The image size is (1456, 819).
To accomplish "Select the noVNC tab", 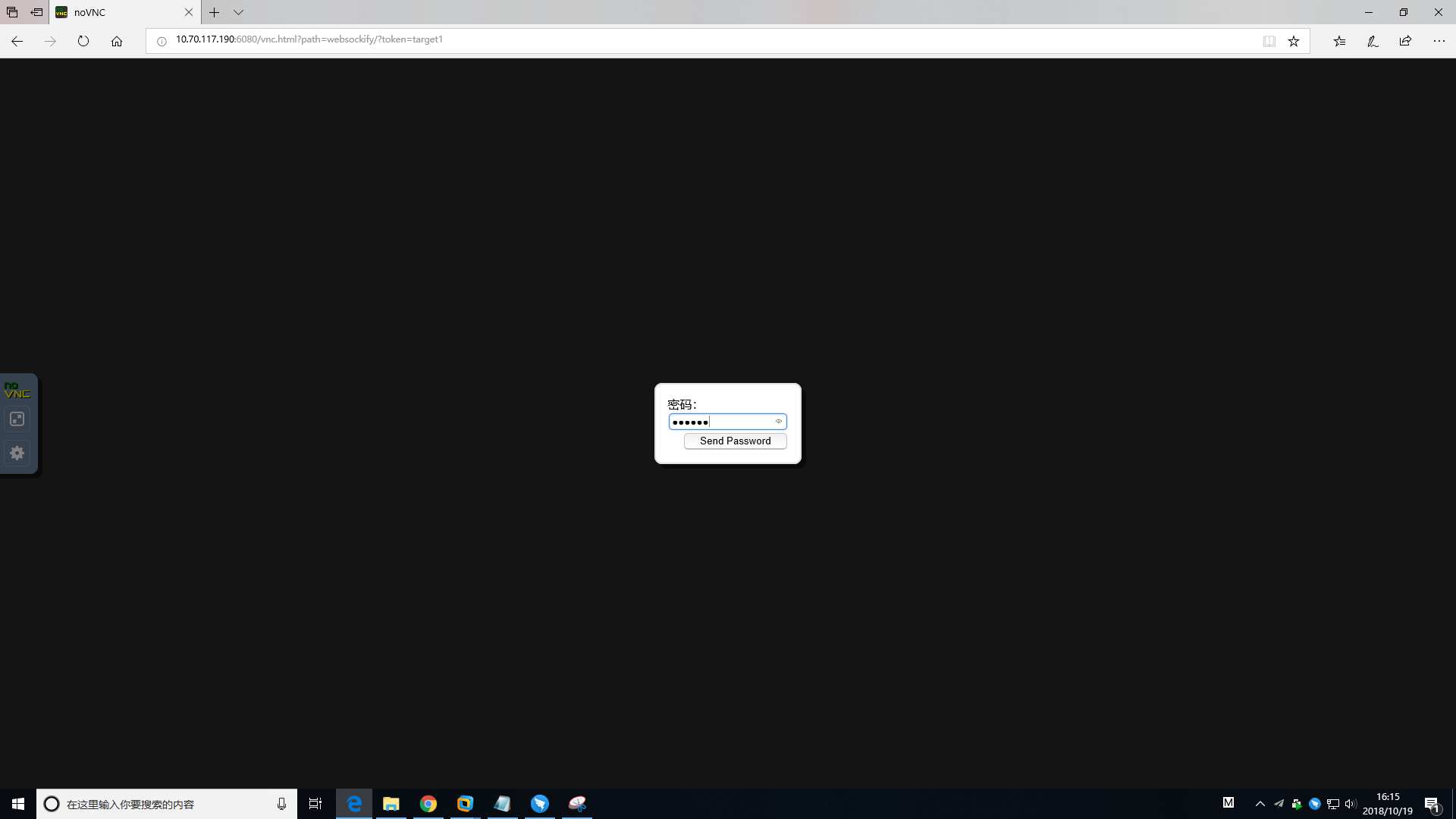I will 114,12.
